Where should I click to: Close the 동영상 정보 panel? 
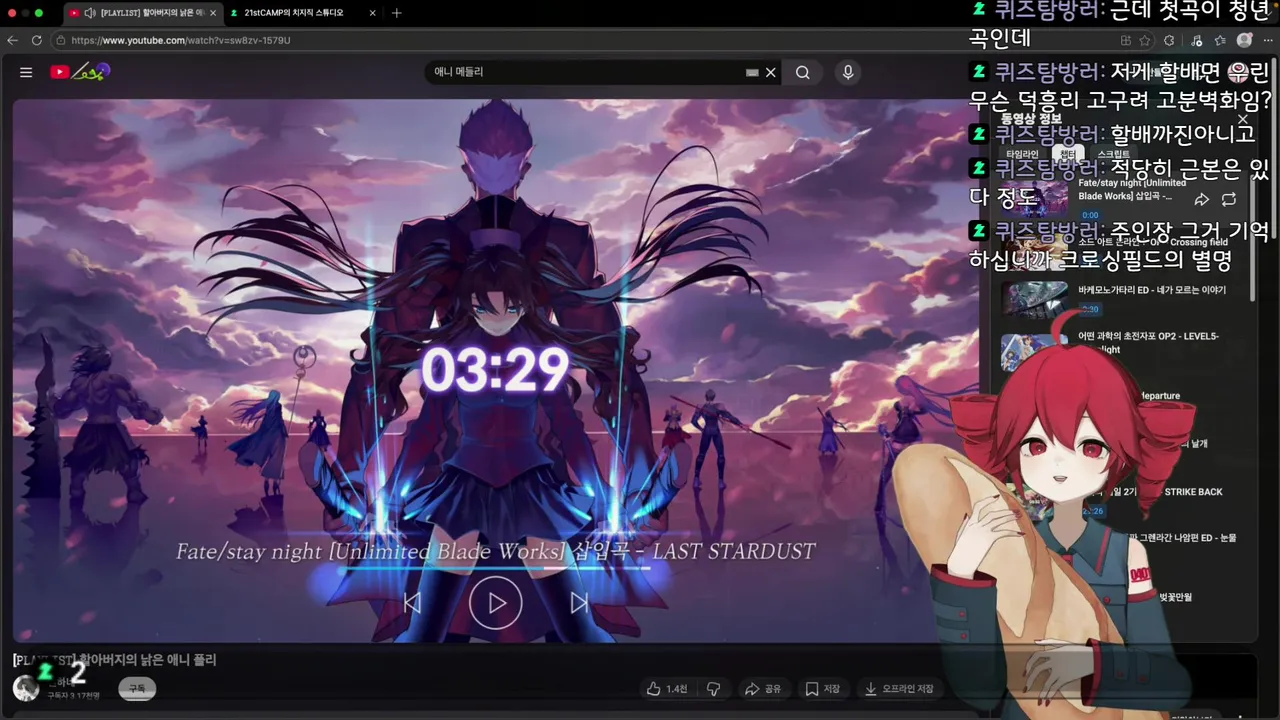click(x=1243, y=119)
